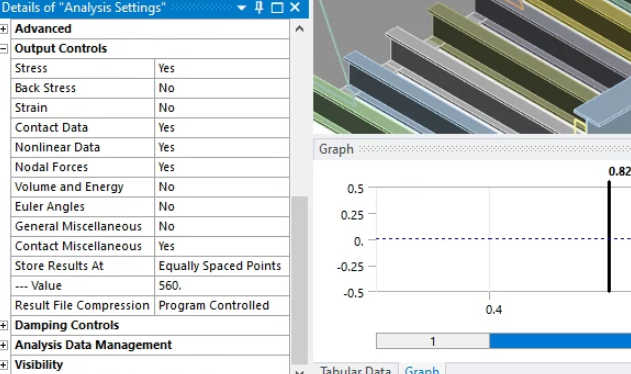The width and height of the screenshot is (631, 374).
Task: Open Result File Compression Program Controlled option
Action: click(222, 305)
